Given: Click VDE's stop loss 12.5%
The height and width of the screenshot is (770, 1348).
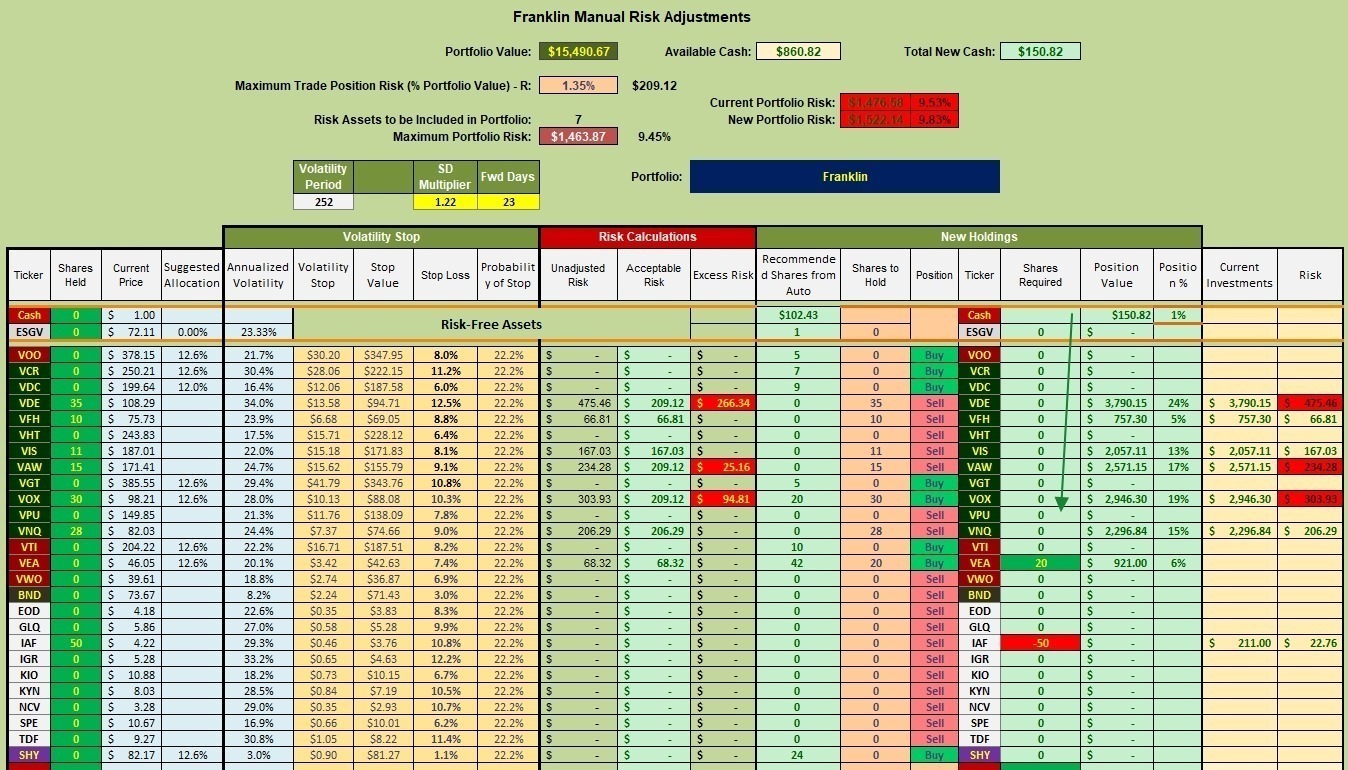Looking at the screenshot, I should tap(445, 403).
